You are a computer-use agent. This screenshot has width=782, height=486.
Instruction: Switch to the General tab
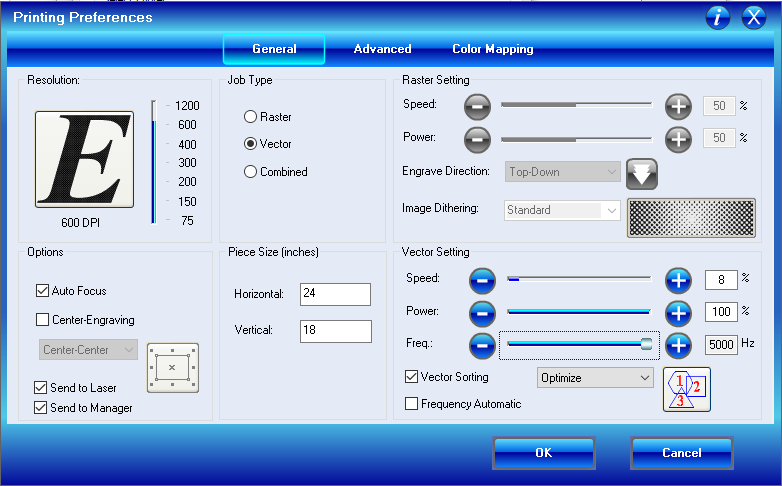(274, 49)
